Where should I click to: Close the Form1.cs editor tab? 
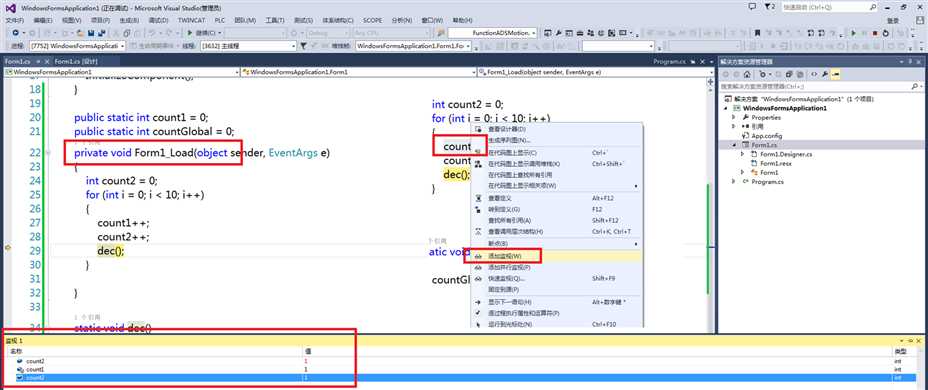(x=47, y=62)
